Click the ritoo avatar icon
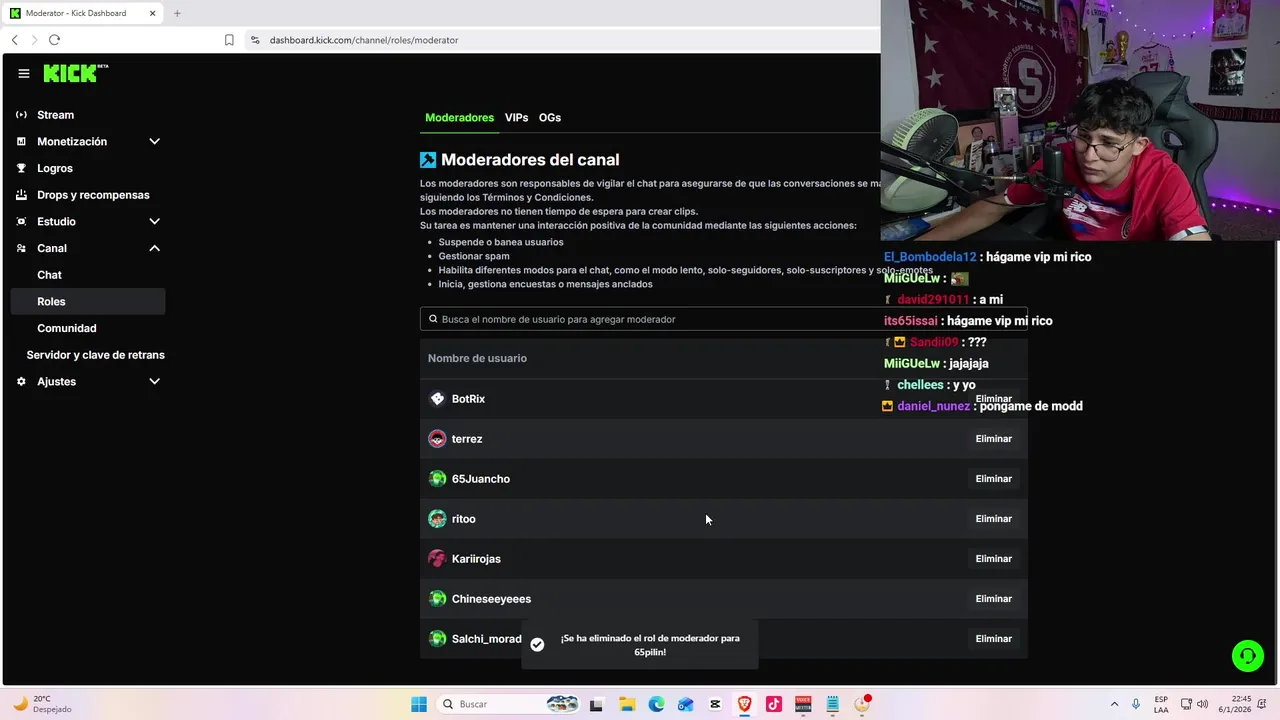Viewport: 1280px width, 720px height. pyautogui.click(x=437, y=518)
